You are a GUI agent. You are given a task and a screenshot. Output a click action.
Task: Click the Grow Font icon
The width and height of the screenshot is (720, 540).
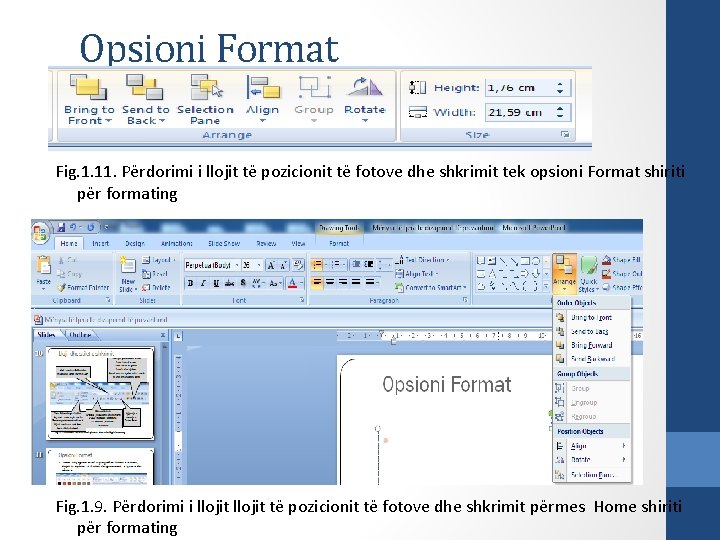[x=271, y=265]
